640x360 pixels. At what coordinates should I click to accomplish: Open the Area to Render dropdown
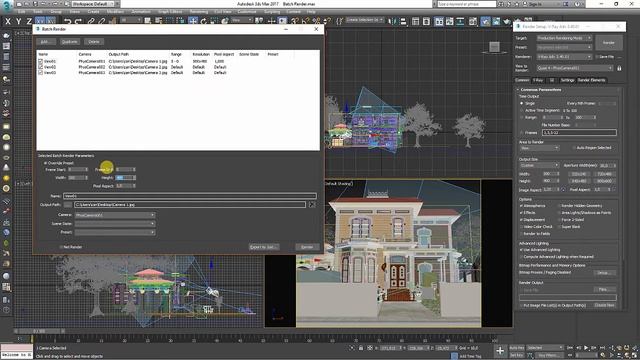coord(539,148)
